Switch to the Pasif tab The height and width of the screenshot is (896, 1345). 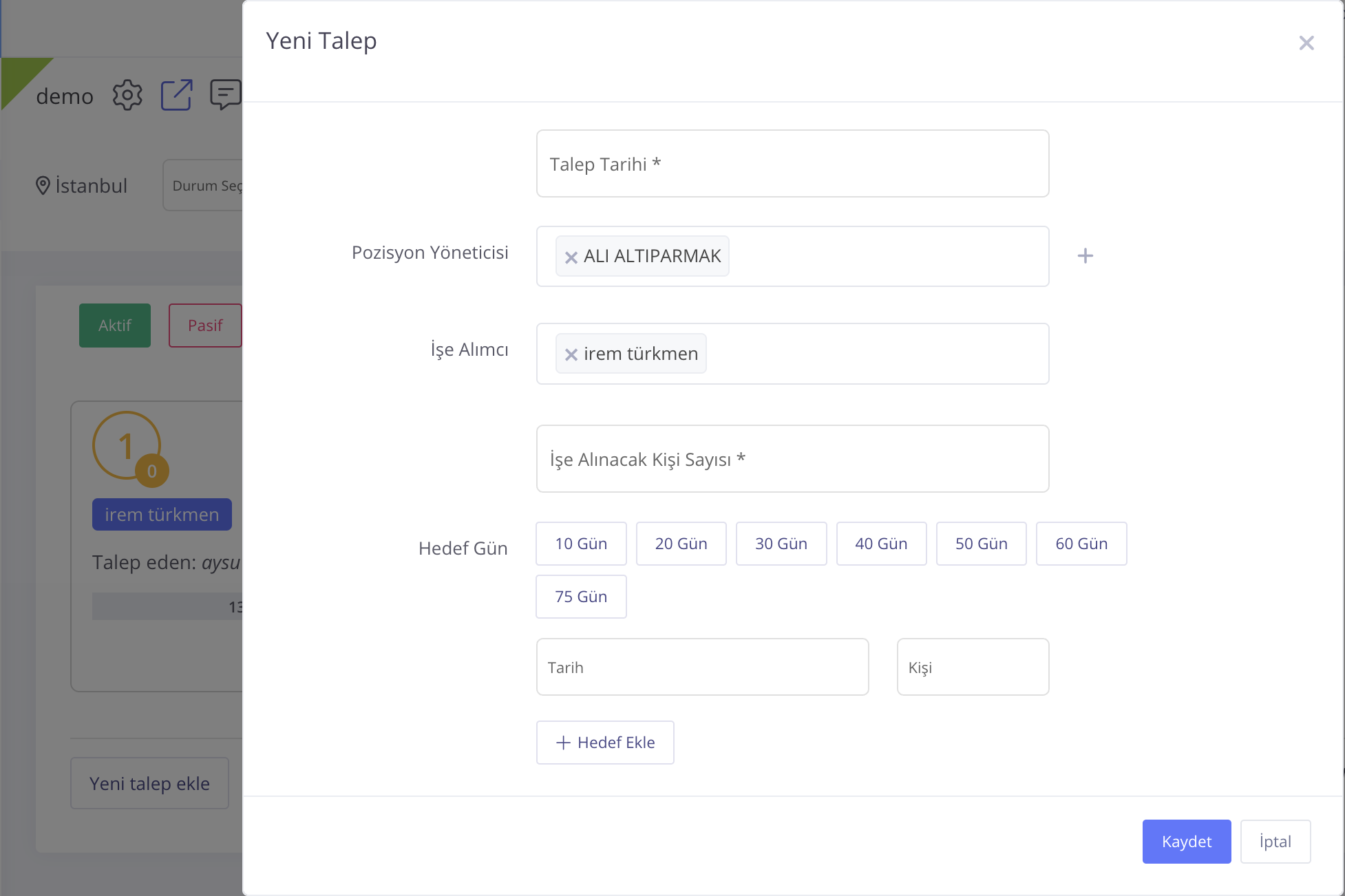click(x=205, y=326)
